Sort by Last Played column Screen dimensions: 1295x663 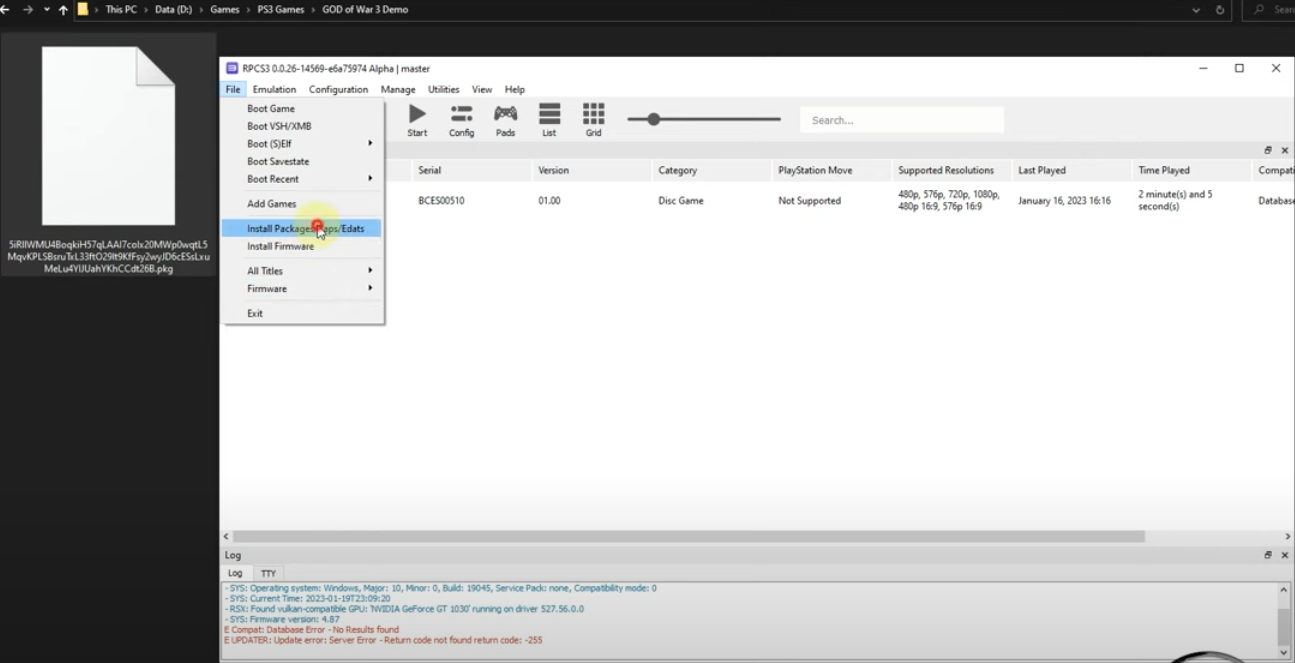(x=1070, y=171)
